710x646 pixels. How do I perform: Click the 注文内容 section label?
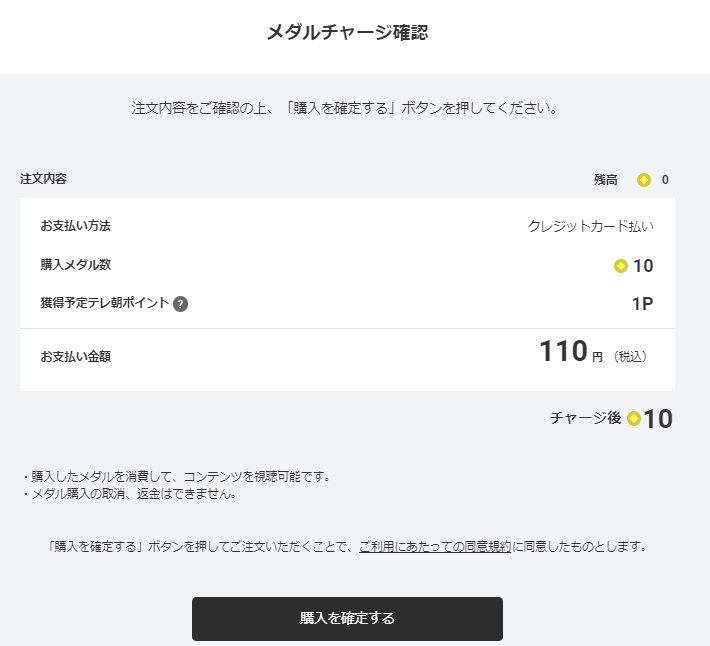[x=43, y=179]
